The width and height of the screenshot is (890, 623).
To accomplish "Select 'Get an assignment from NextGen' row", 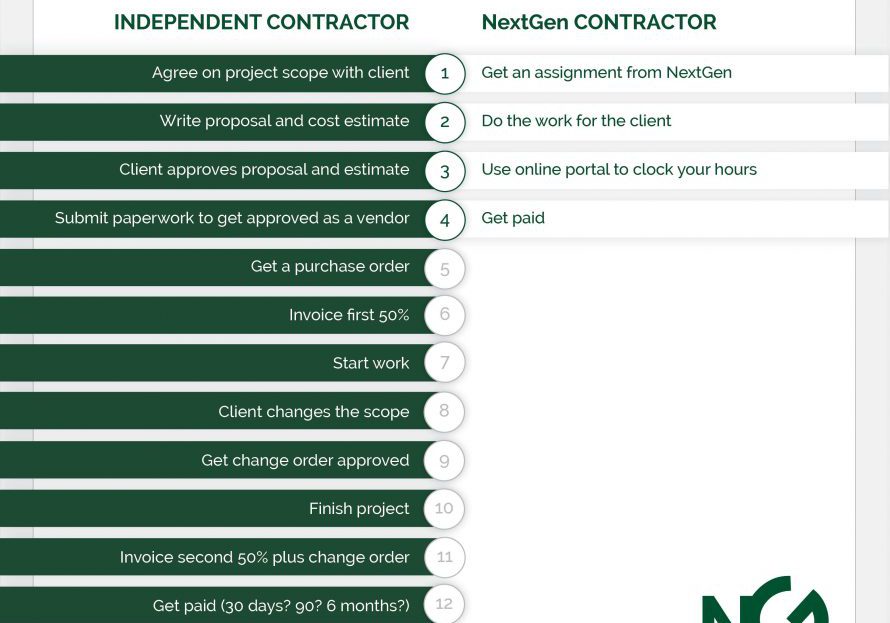I will click(x=673, y=73).
